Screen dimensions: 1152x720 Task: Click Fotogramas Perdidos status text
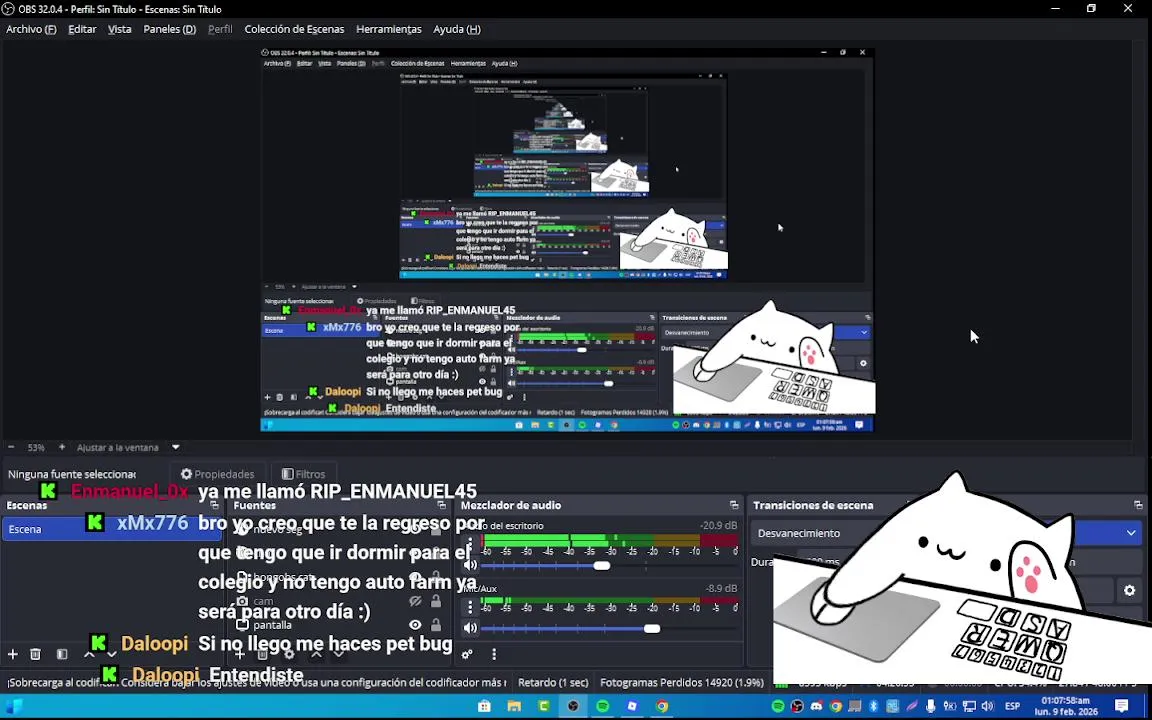pos(682,683)
